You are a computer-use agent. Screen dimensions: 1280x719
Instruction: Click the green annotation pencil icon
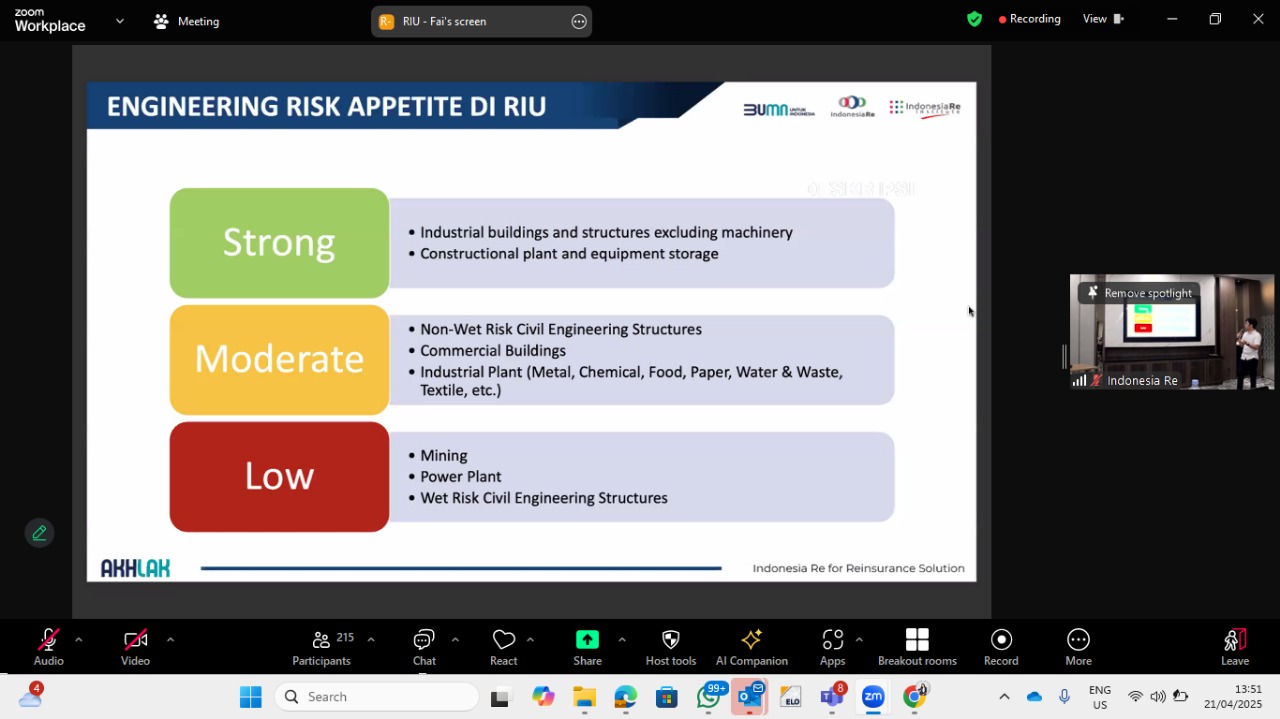(x=40, y=533)
